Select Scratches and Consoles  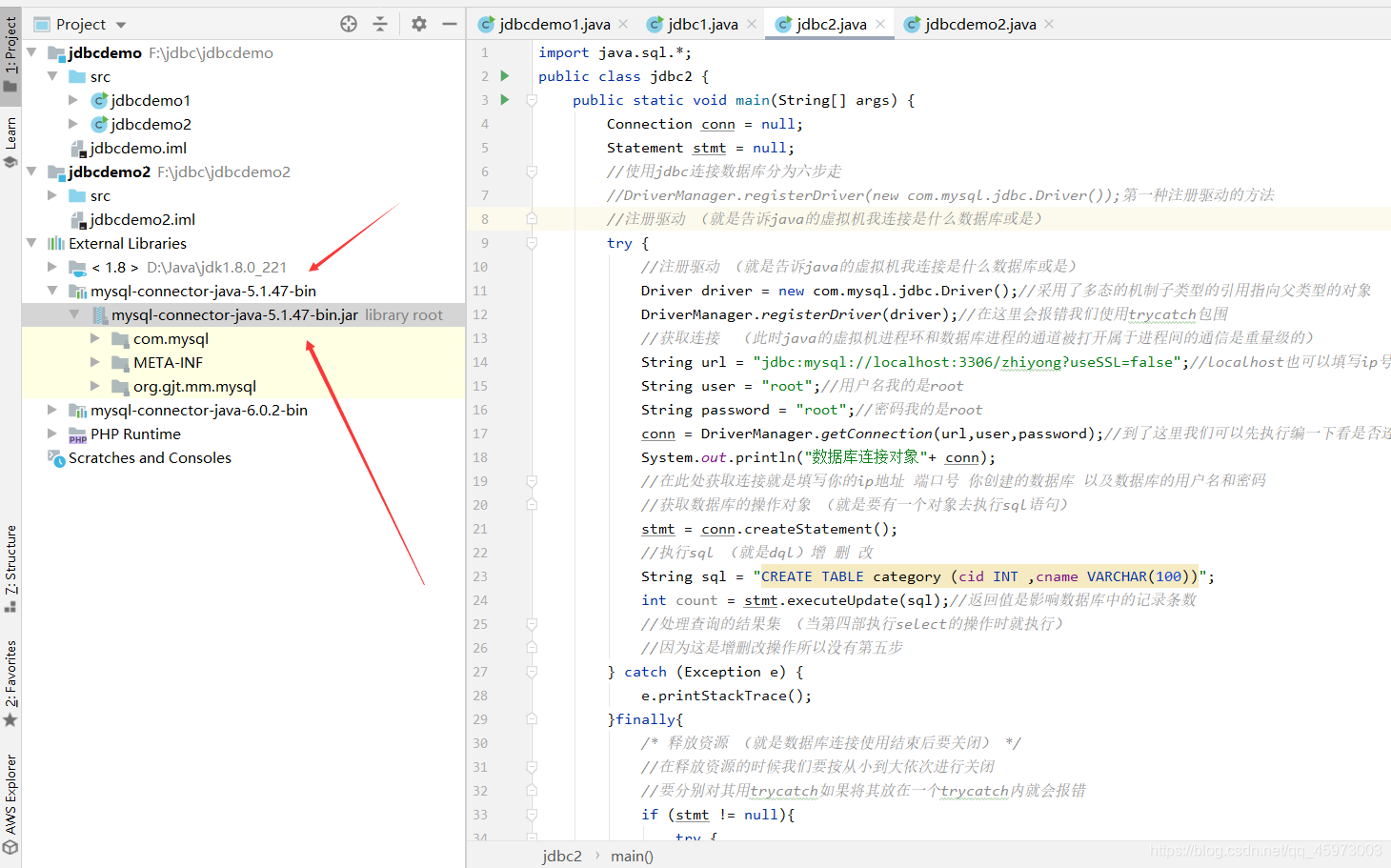(150, 457)
